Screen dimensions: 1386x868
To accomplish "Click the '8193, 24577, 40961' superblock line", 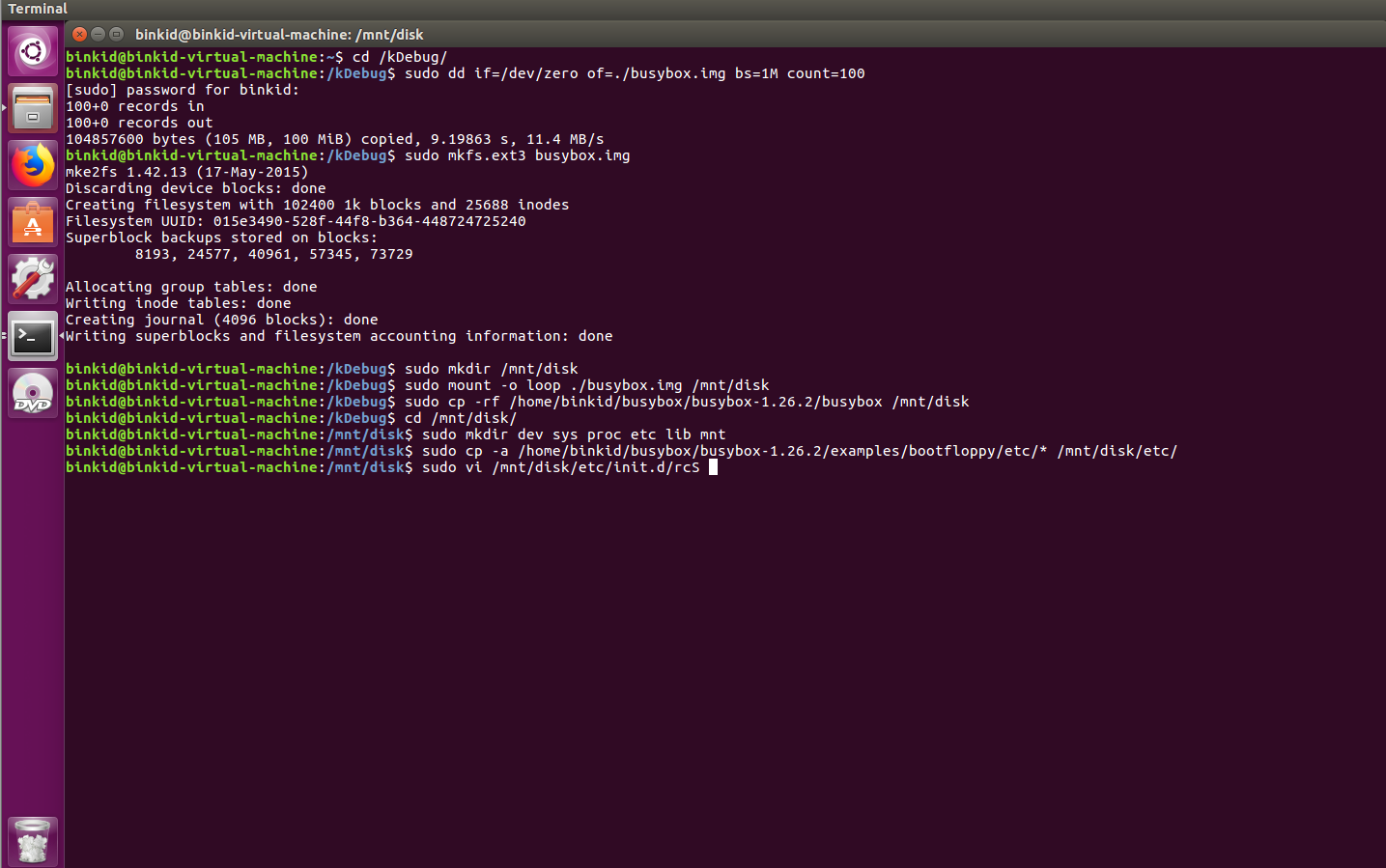I will 274,254.
